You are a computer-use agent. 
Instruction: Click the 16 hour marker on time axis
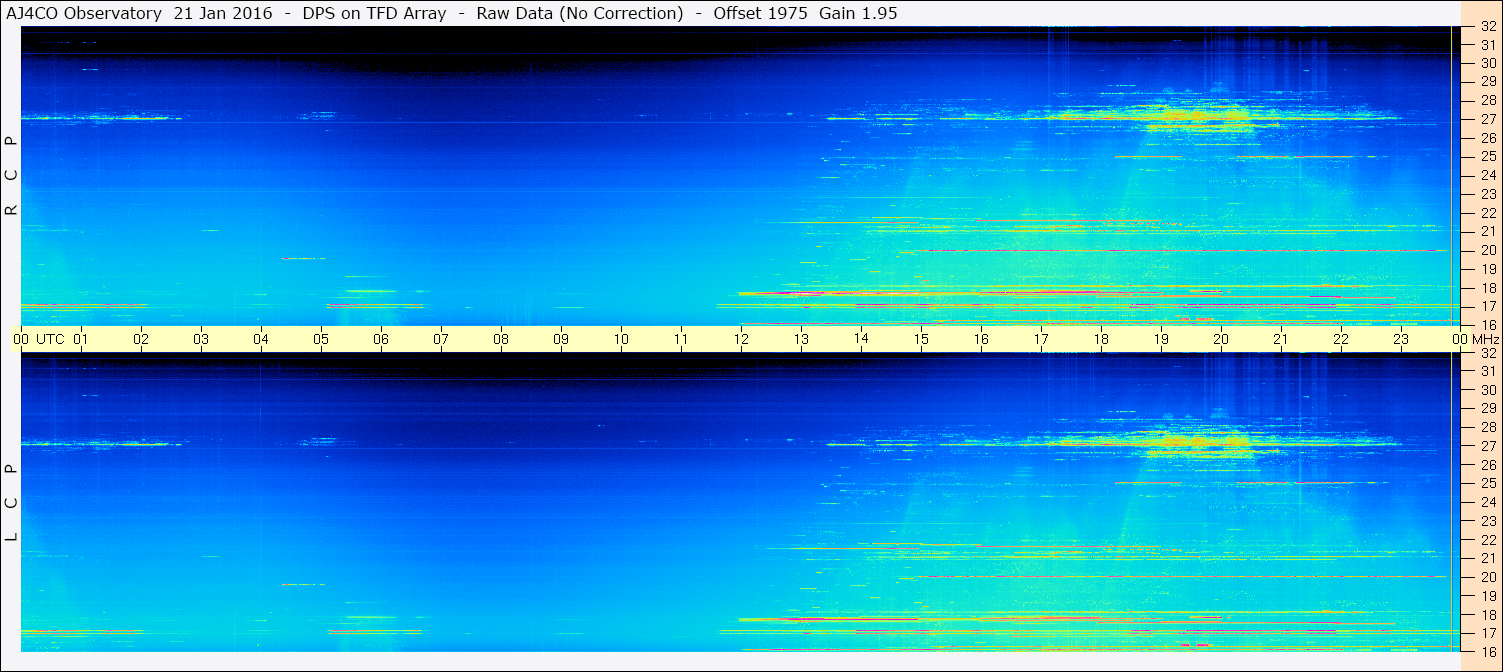[x=981, y=339]
